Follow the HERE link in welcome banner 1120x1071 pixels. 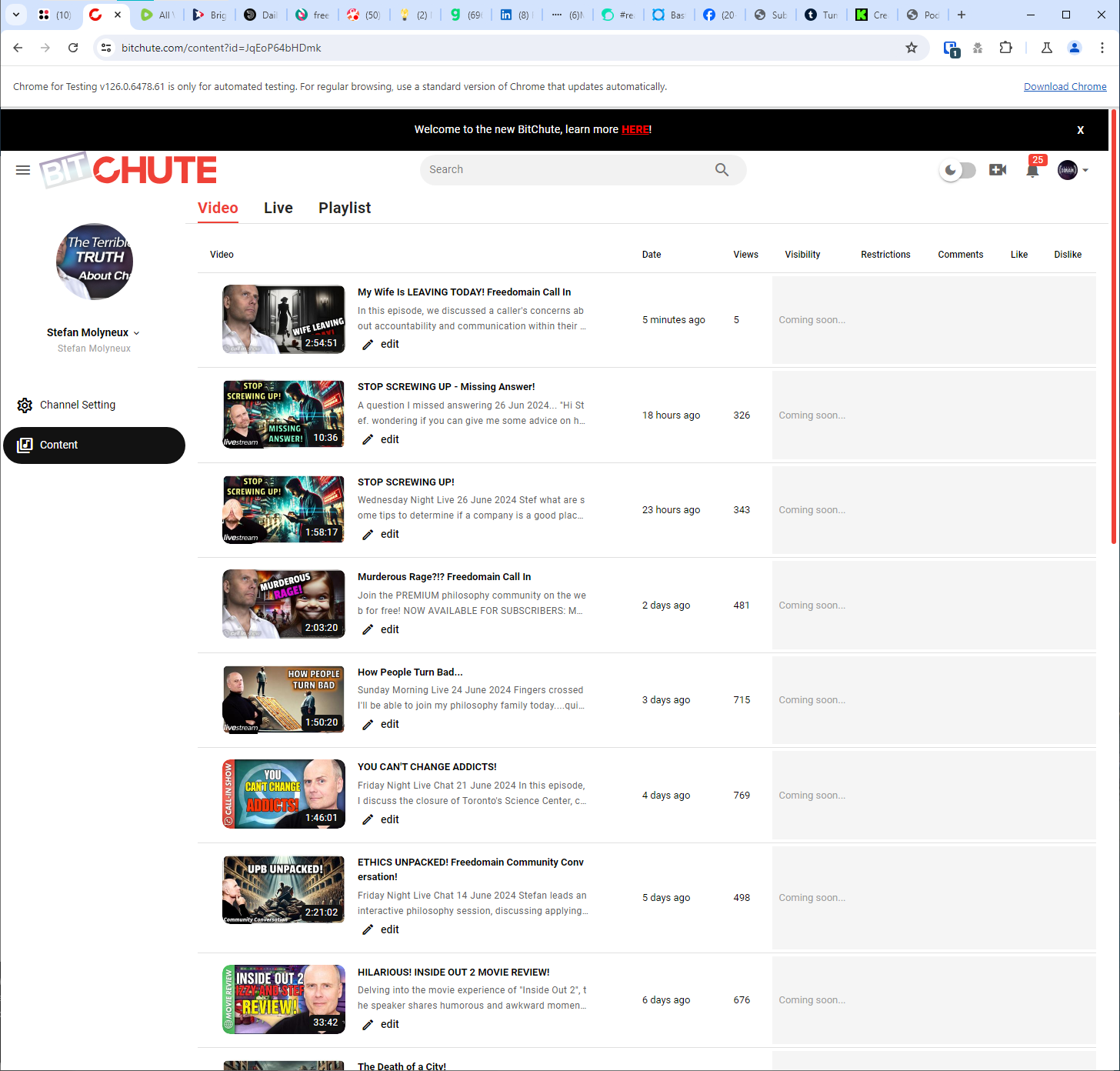point(635,129)
